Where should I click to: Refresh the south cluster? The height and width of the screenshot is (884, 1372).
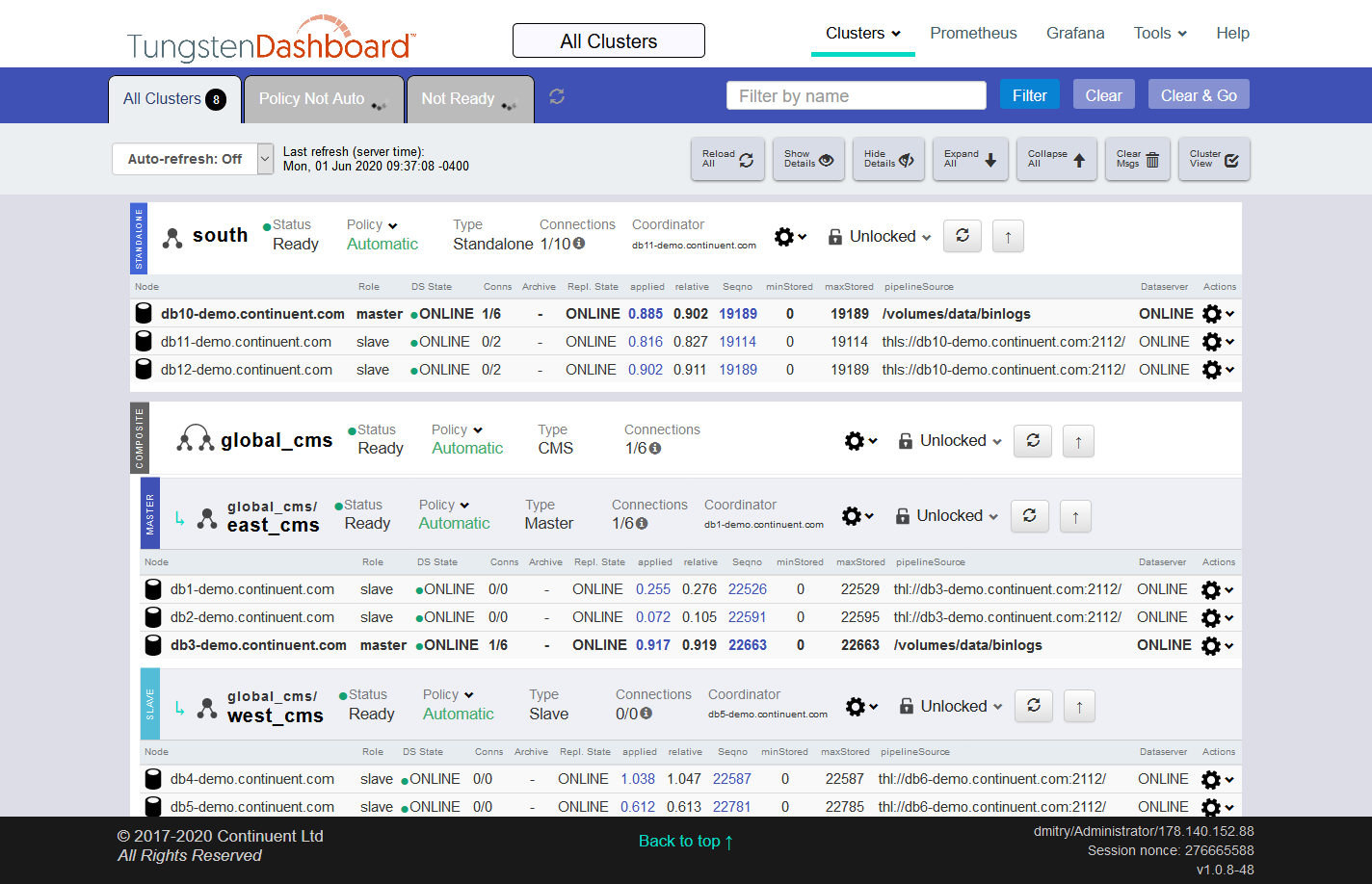coord(963,236)
